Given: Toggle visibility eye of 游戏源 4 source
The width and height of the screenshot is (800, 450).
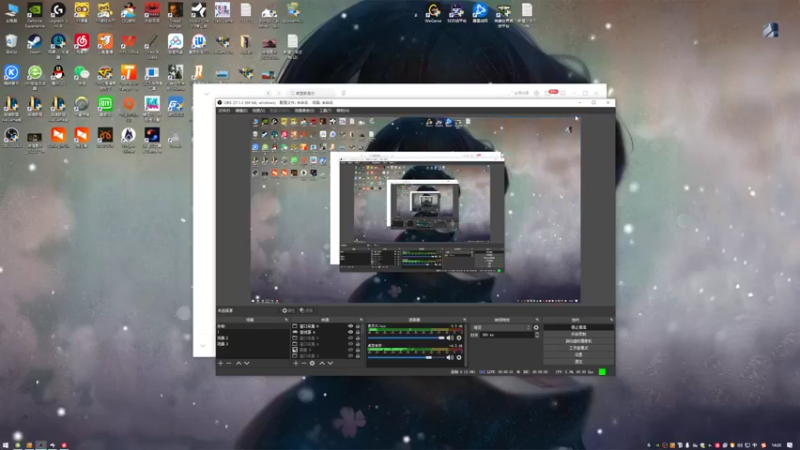Looking at the screenshot, I should pyautogui.click(x=350, y=332).
